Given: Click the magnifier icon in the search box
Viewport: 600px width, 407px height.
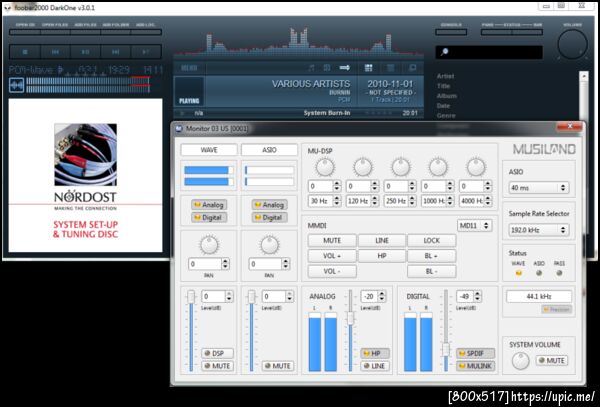Looking at the screenshot, I should 444,52.
